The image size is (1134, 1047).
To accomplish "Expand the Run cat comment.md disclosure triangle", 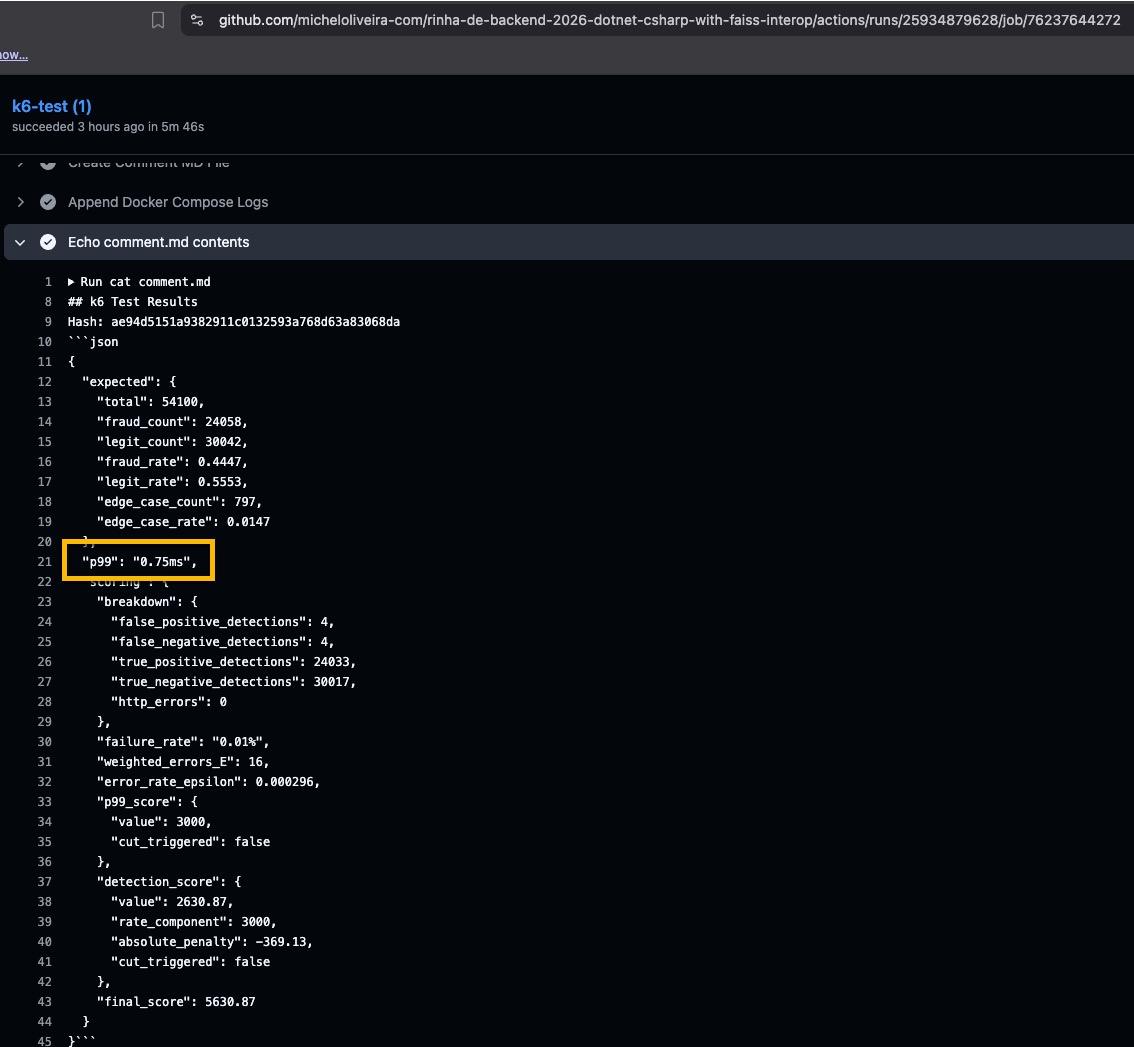I will [x=72, y=282].
